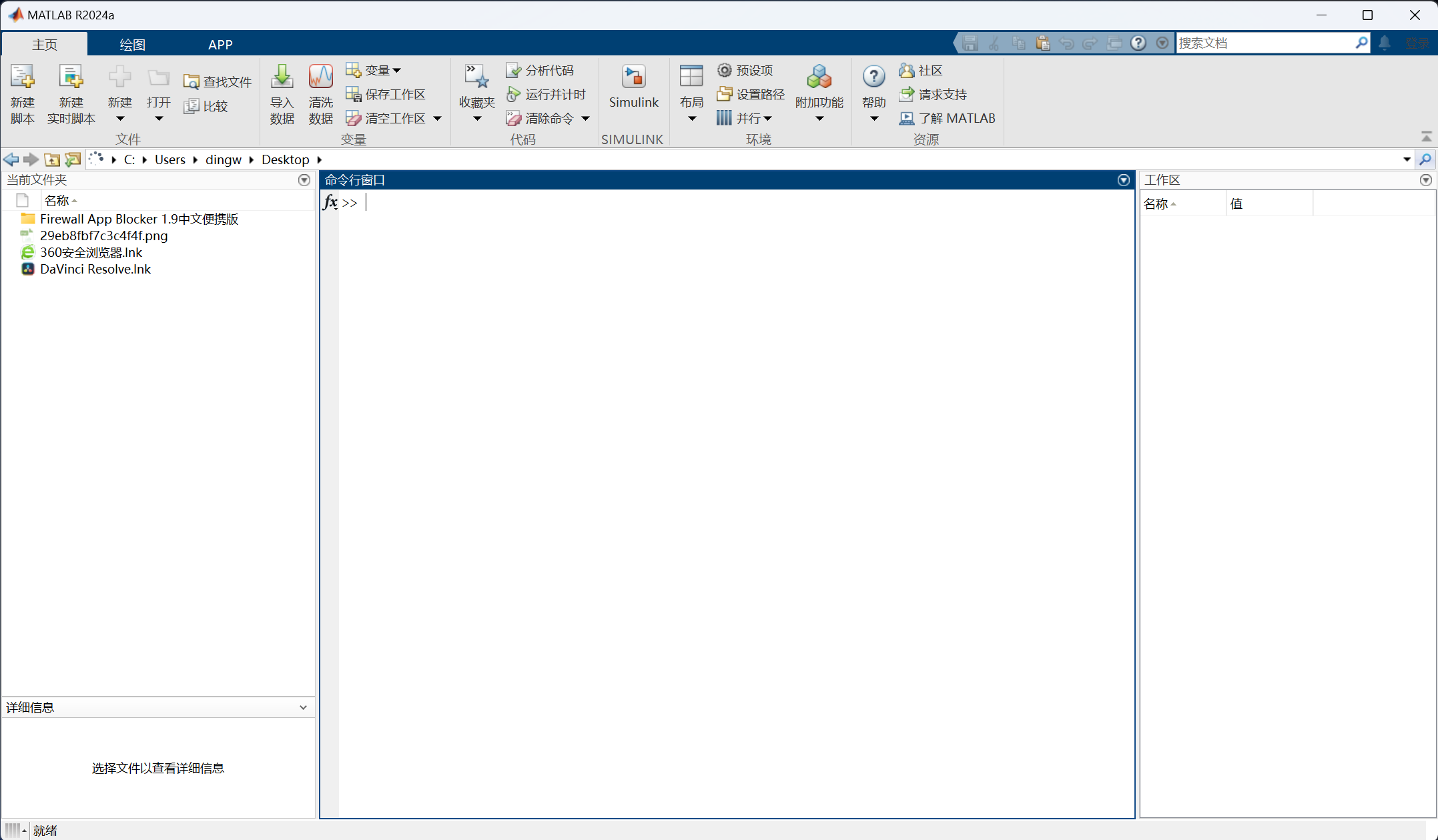Click the Preferences (预设项) gear icon
Viewport: 1438px width, 840px height.
[725, 70]
